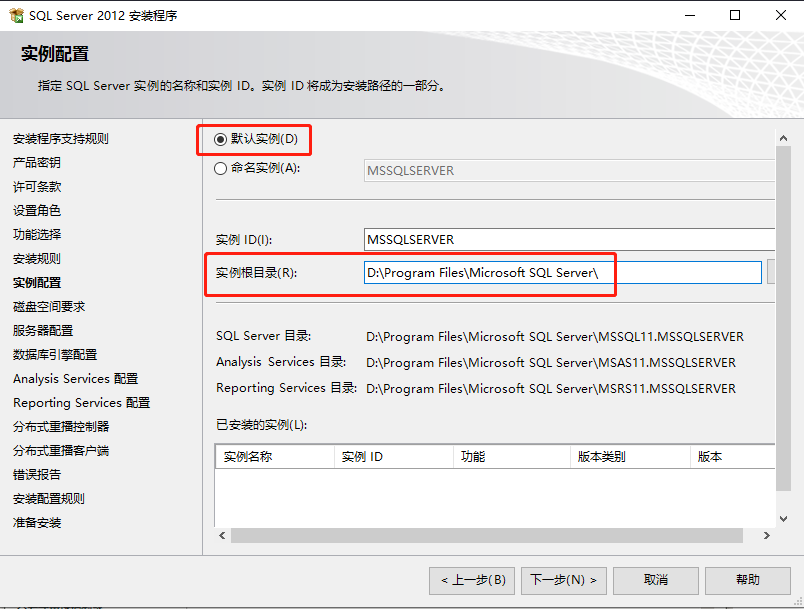
Task: Click the 功能 column header
Action: (512, 457)
